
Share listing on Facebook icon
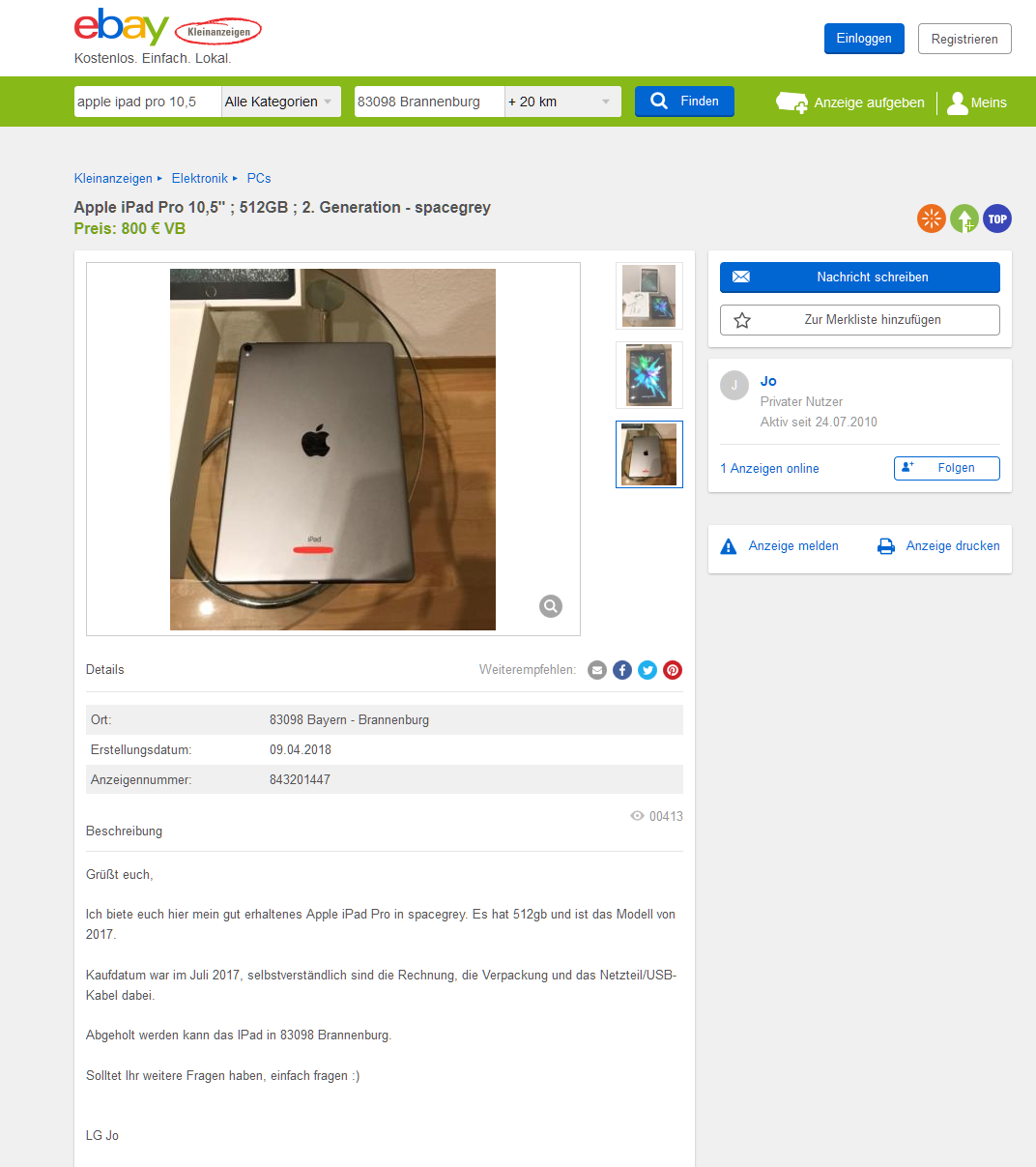tap(622, 670)
